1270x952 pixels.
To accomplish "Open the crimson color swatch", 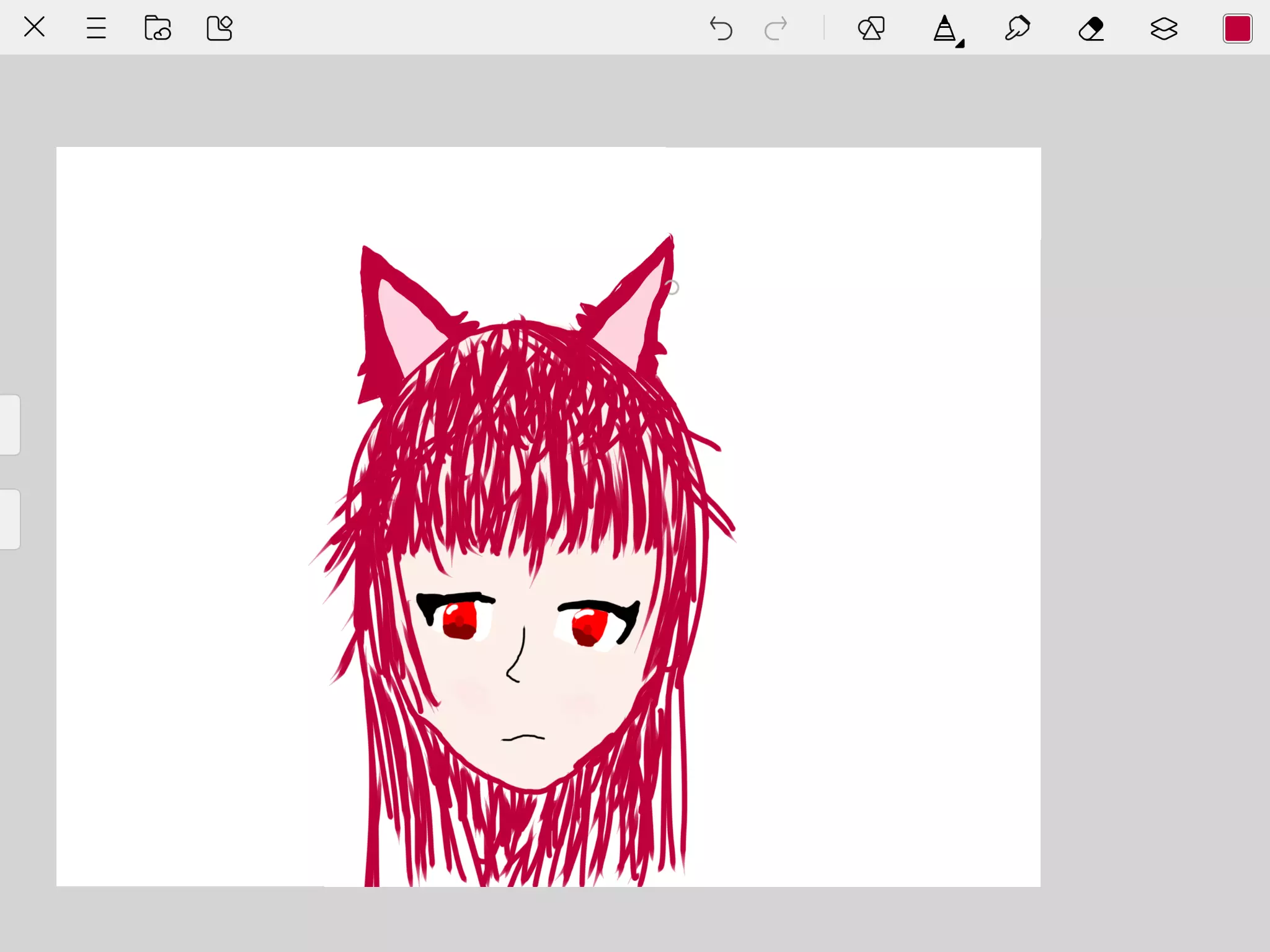I will (1237, 29).
